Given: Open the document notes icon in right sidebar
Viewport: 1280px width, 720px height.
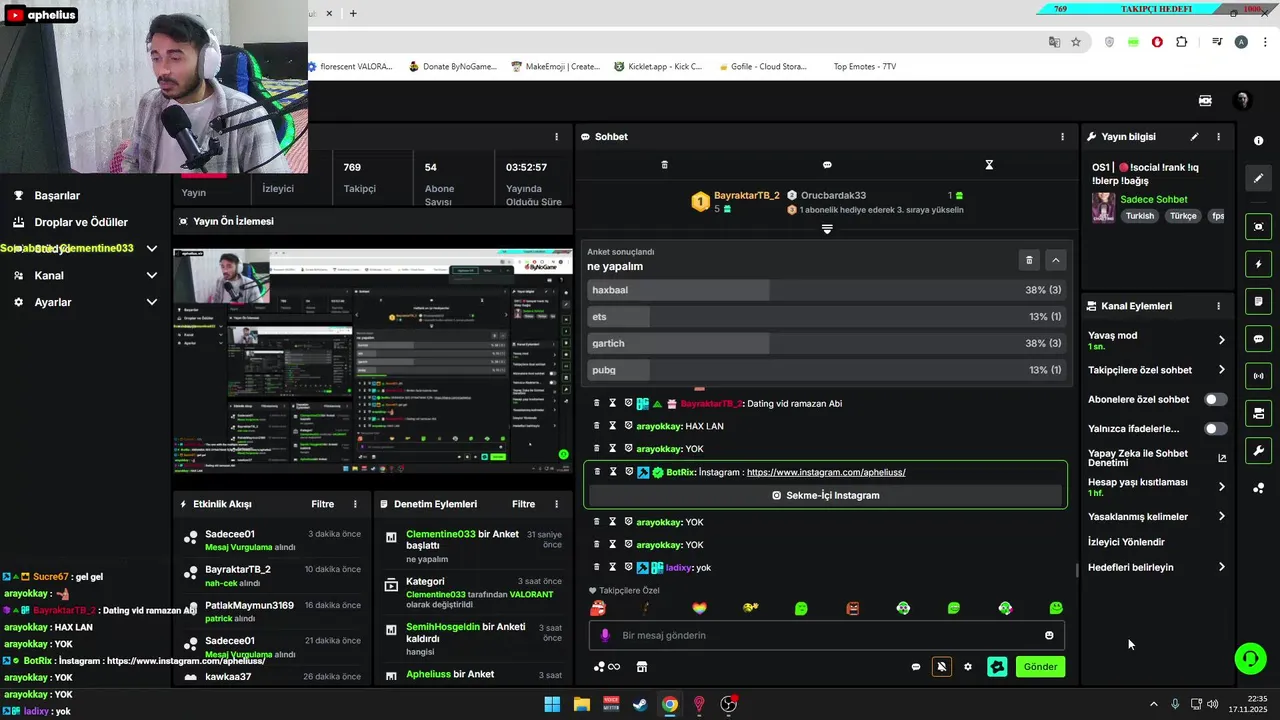Looking at the screenshot, I should (1258, 301).
